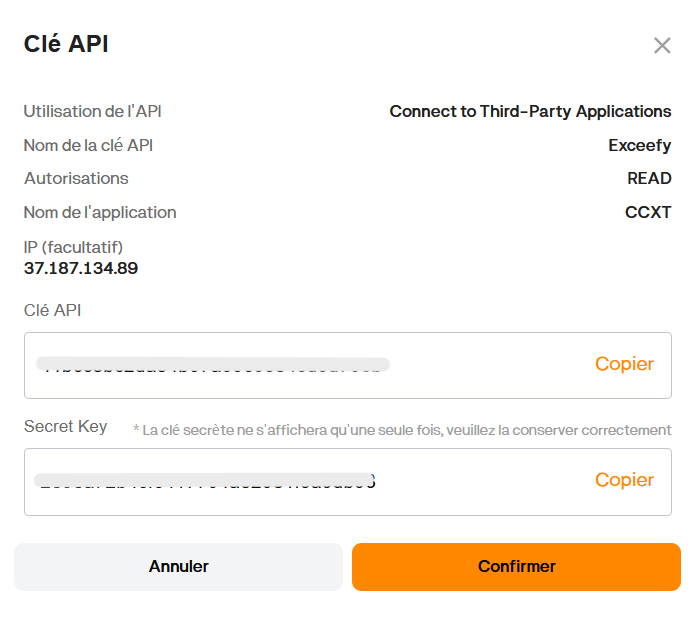Viewport: 693px width, 618px height.
Task: Click the Clé API dialog title
Action: point(66,44)
